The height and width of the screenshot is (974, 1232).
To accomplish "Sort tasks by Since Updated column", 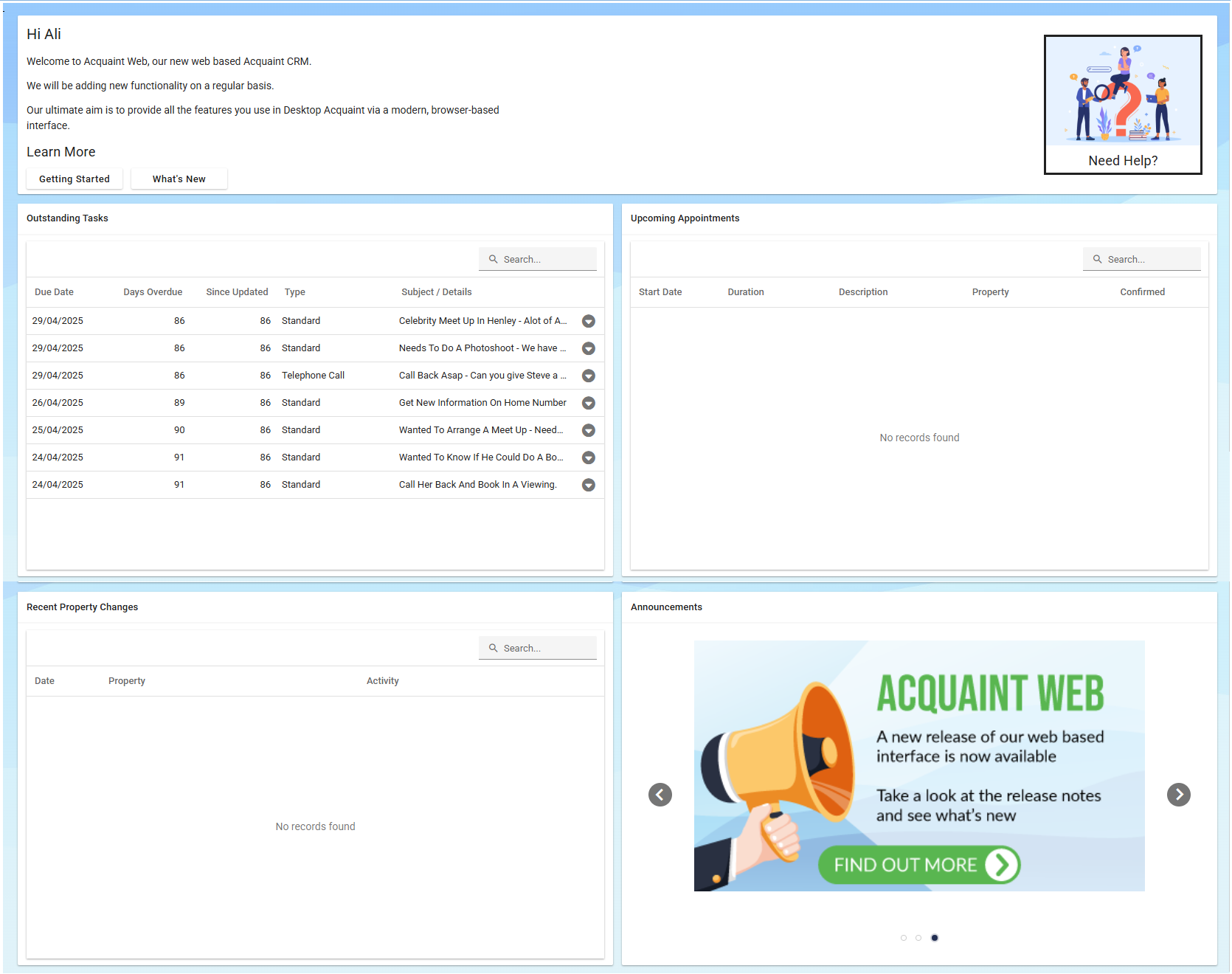I will [x=237, y=292].
